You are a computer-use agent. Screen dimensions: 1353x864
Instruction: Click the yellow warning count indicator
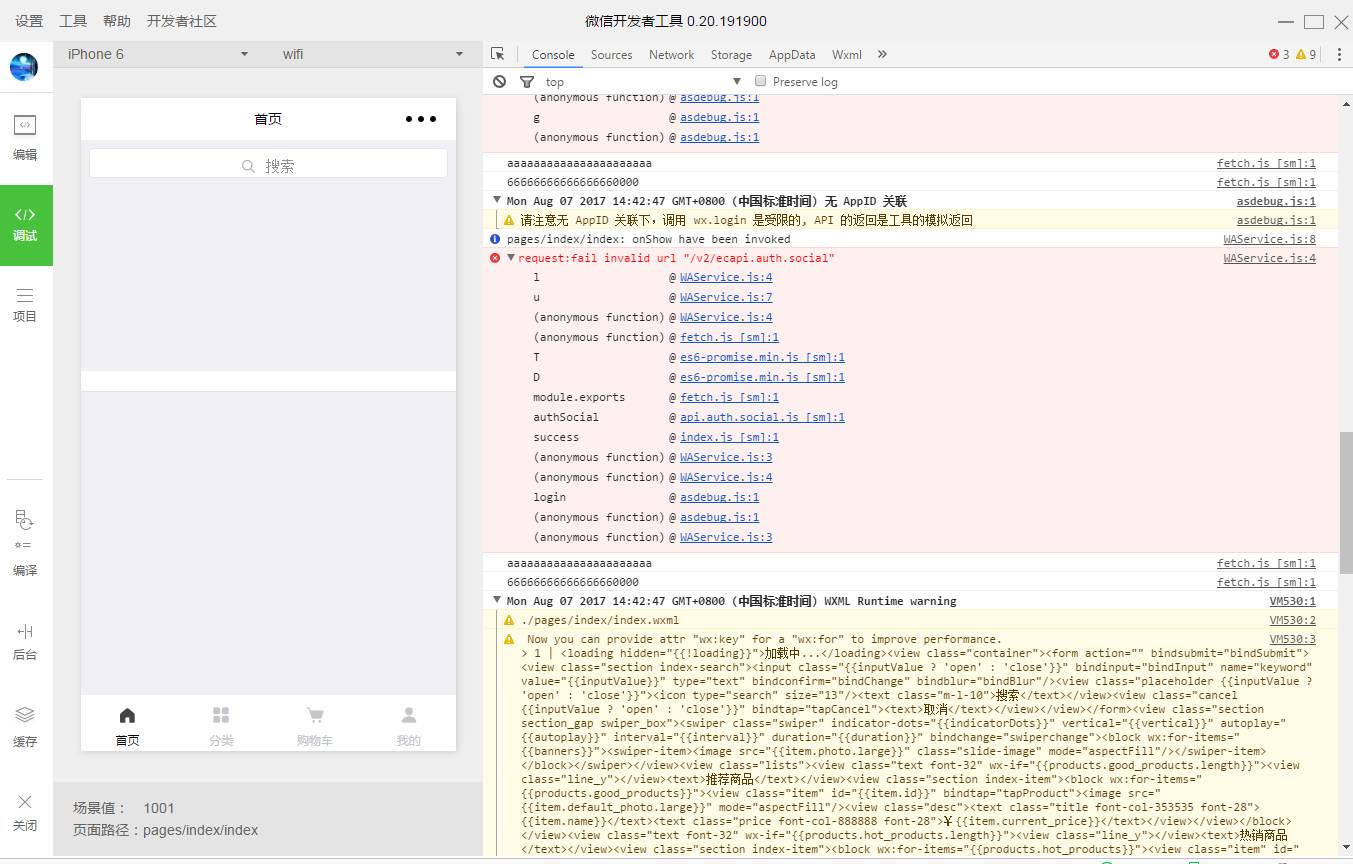click(x=1306, y=54)
